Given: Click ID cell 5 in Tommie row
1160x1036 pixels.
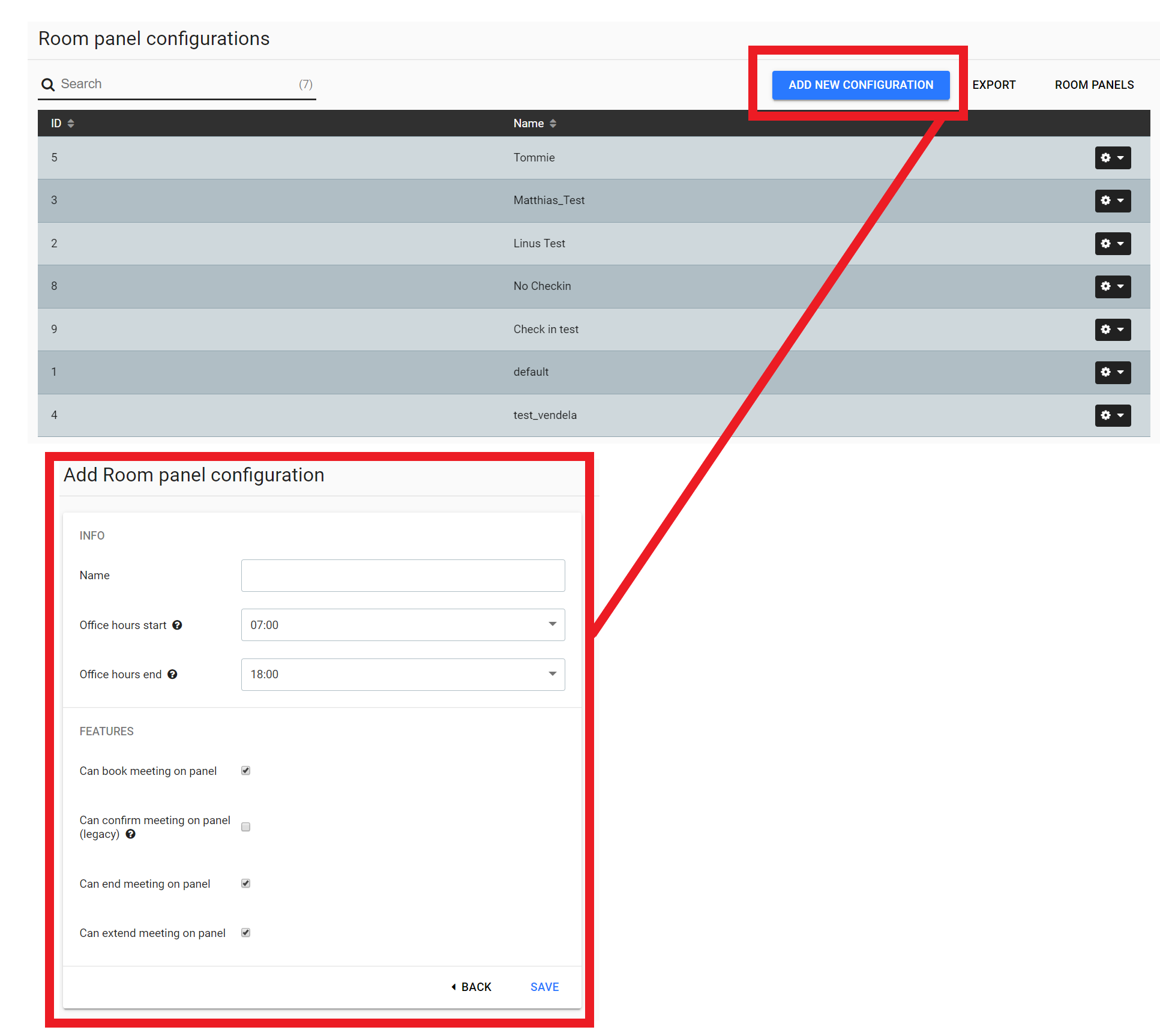Looking at the screenshot, I should tap(54, 157).
